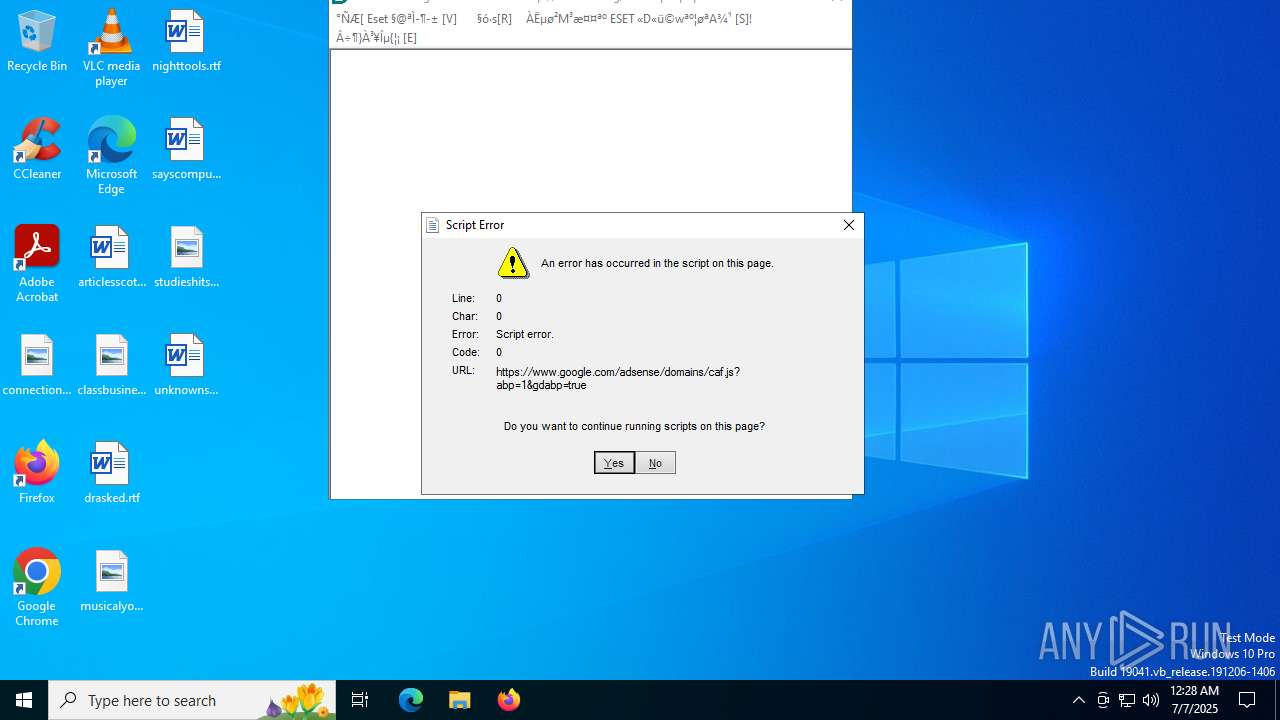Open the Eset [V] menu in background window
The width and height of the screenshot is (1280, 720).
(x=396, y=18)
